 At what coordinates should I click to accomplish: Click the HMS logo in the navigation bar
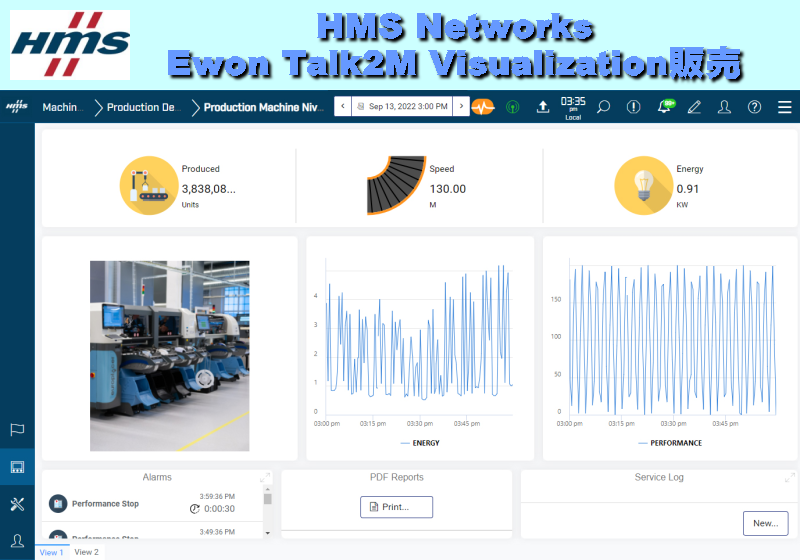[17, 106]
